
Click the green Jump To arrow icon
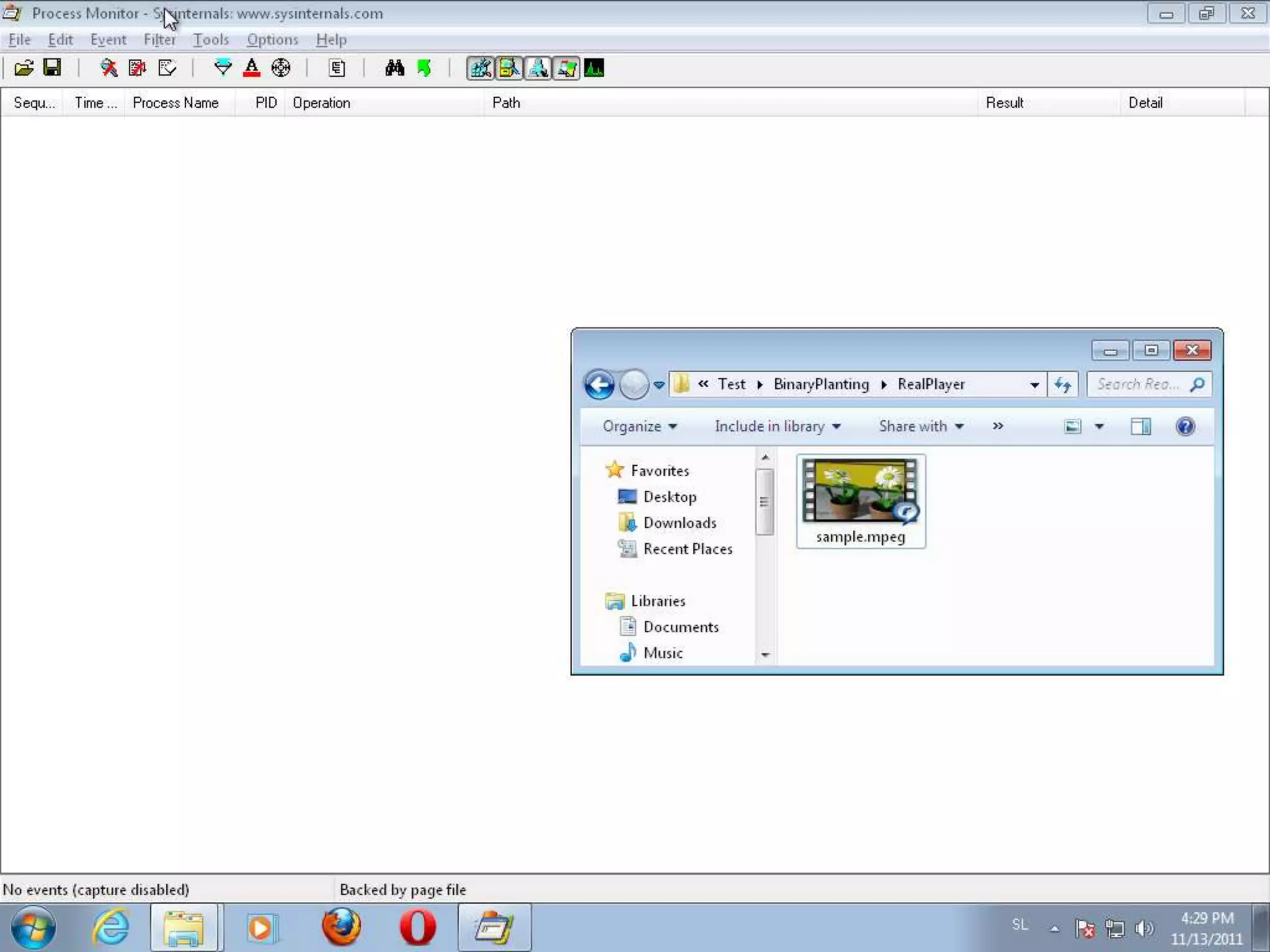coord(424,68)
